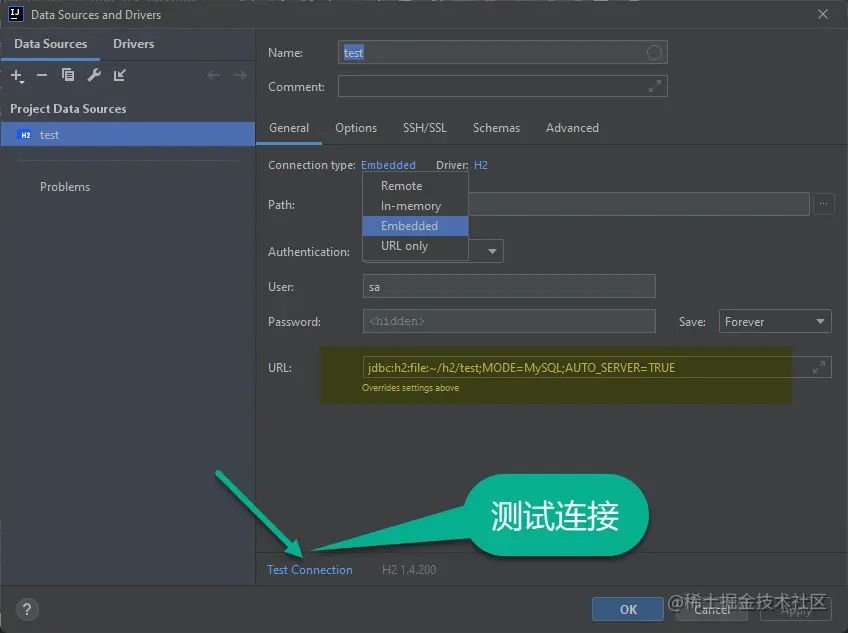Open the Schemas tab
Screen dimensions: 848x633
(x=496, y=128)
